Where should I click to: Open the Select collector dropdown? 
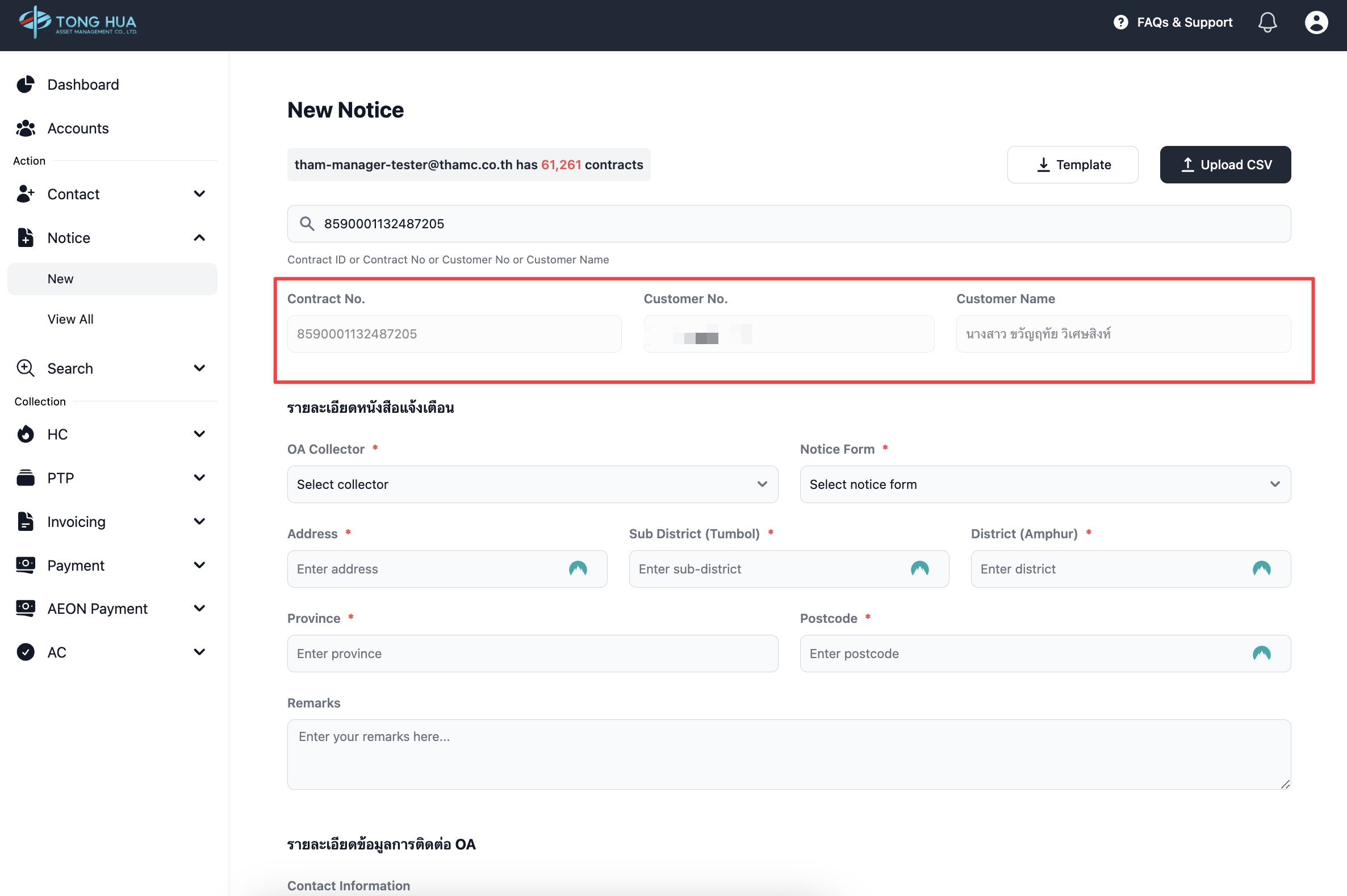[532, 484]
